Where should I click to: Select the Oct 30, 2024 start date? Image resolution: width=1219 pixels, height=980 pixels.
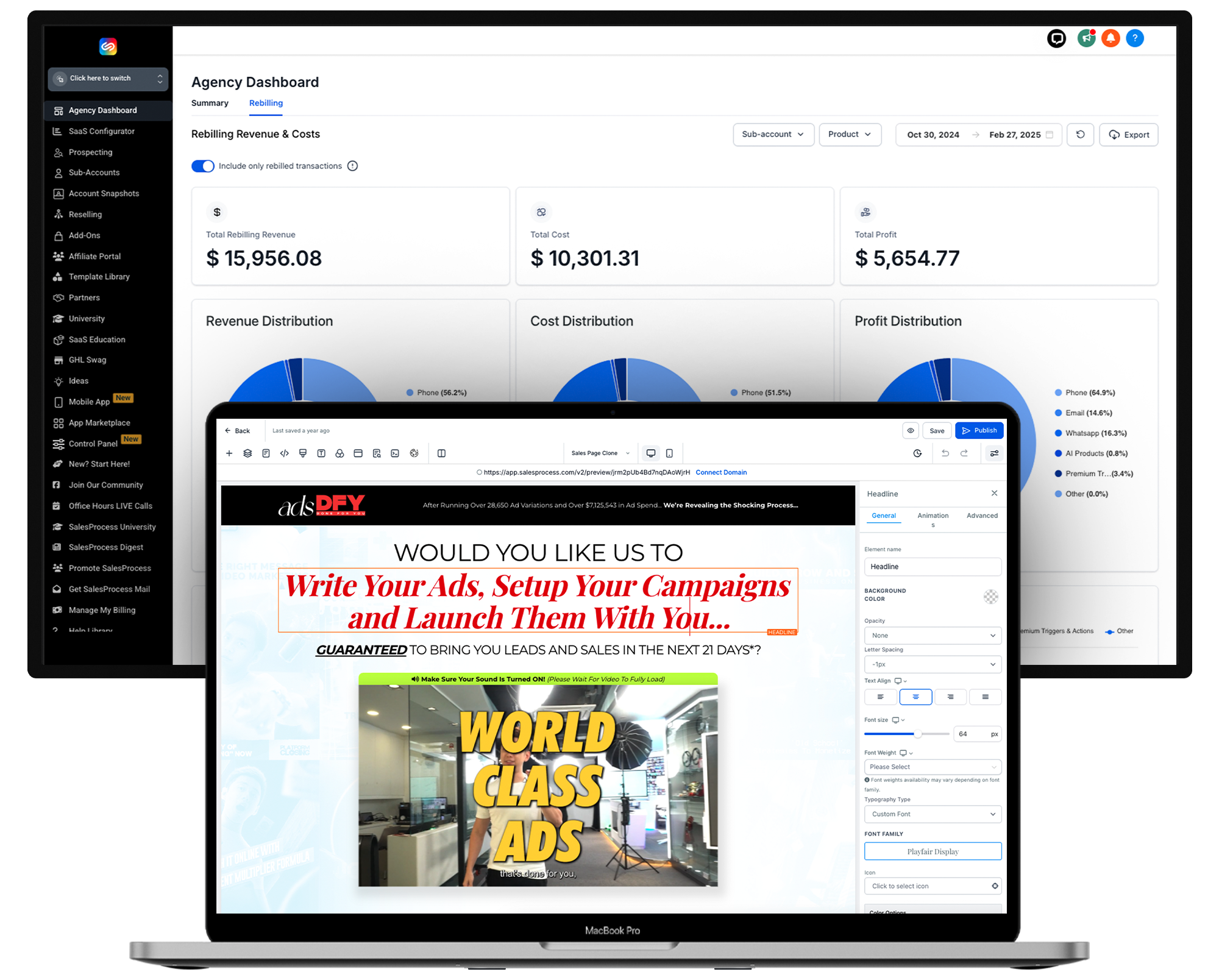coord(933,135)
